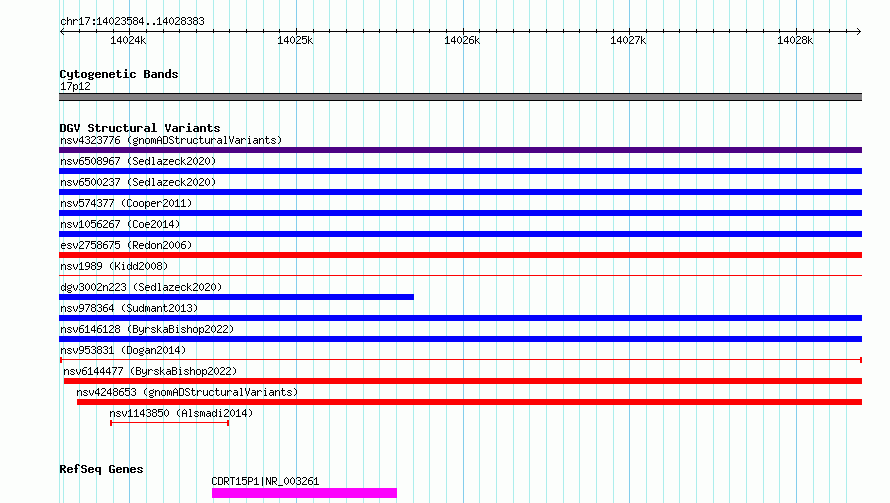Click the esv2758675 (Redon2006) label
The image size is (890, 503).
(126, 245)
